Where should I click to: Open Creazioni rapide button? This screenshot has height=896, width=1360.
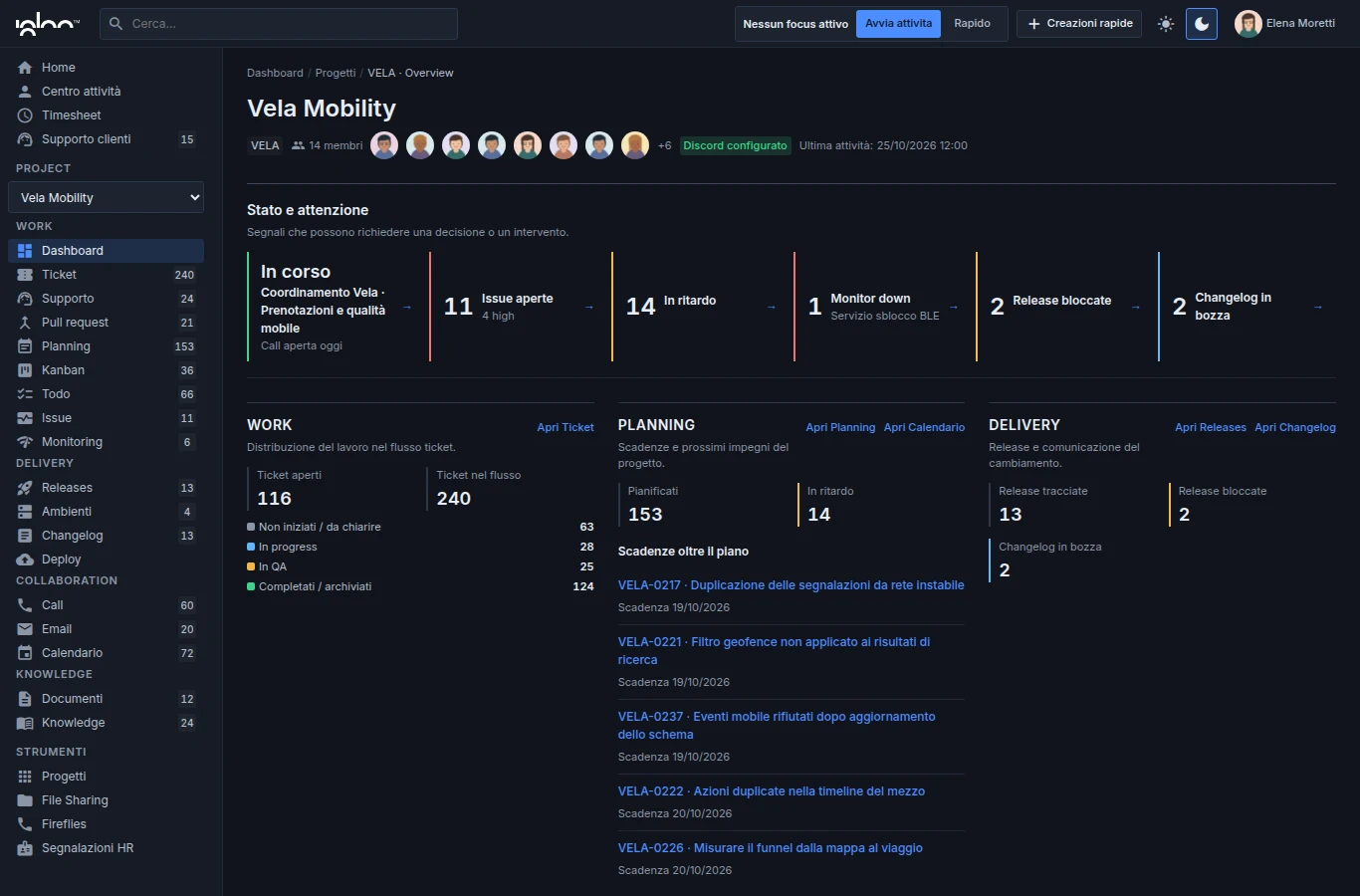tap(1079, 24)
